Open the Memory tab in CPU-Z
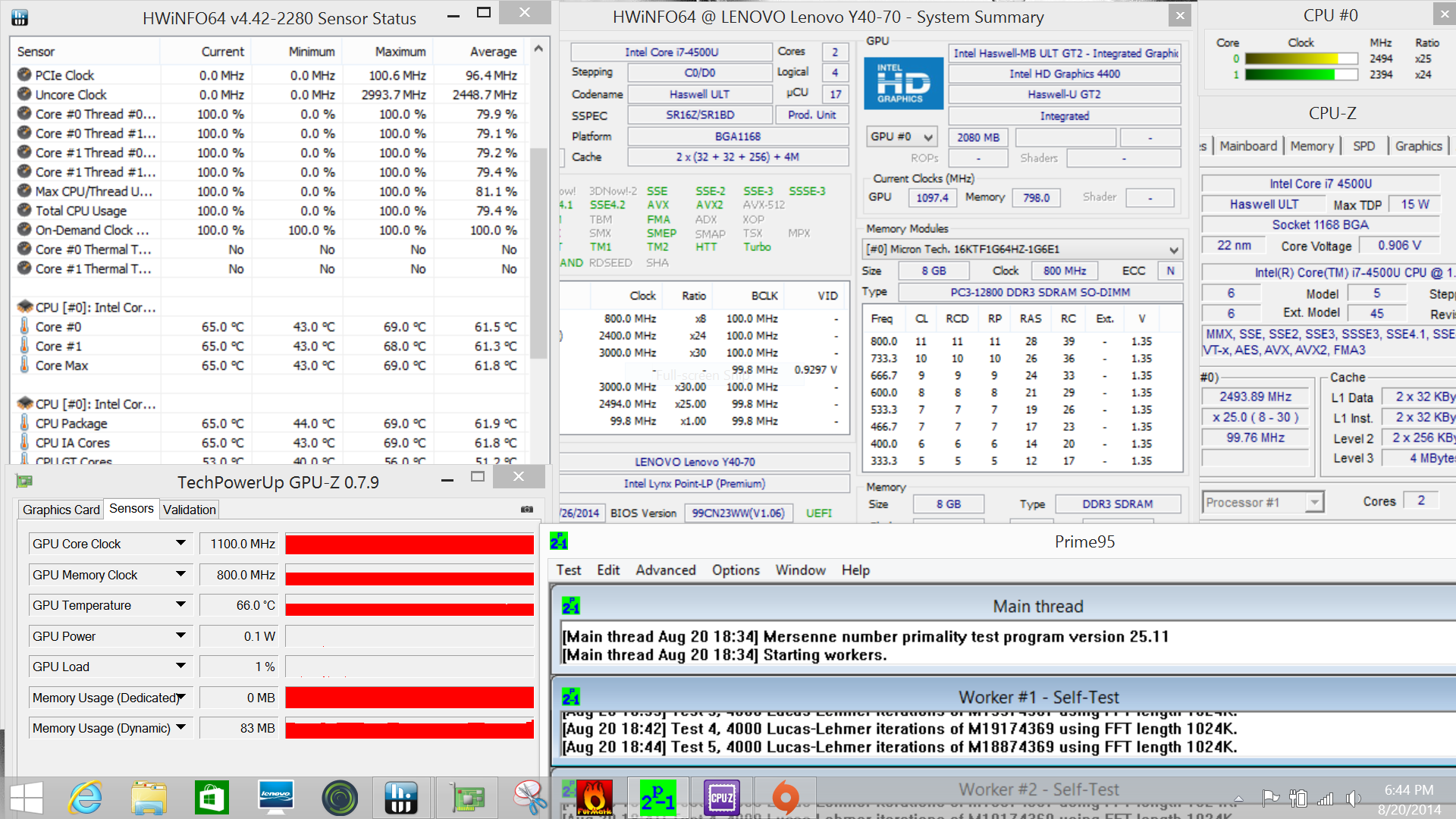The image size is (1456, 819). [x=1312, y=146]
